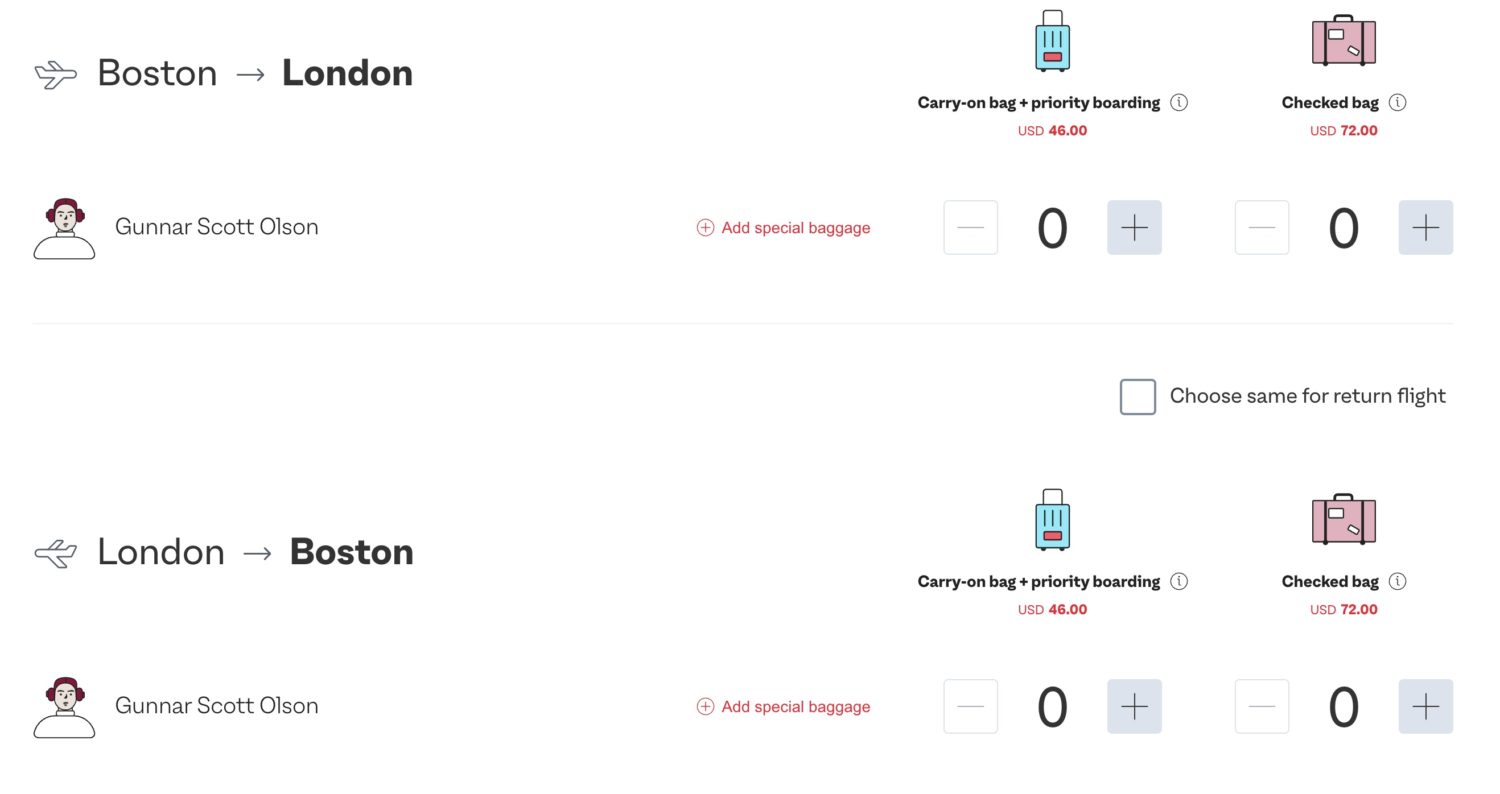
Task: Increase checked bag count for Boston to London
Action: point(1425,228)
